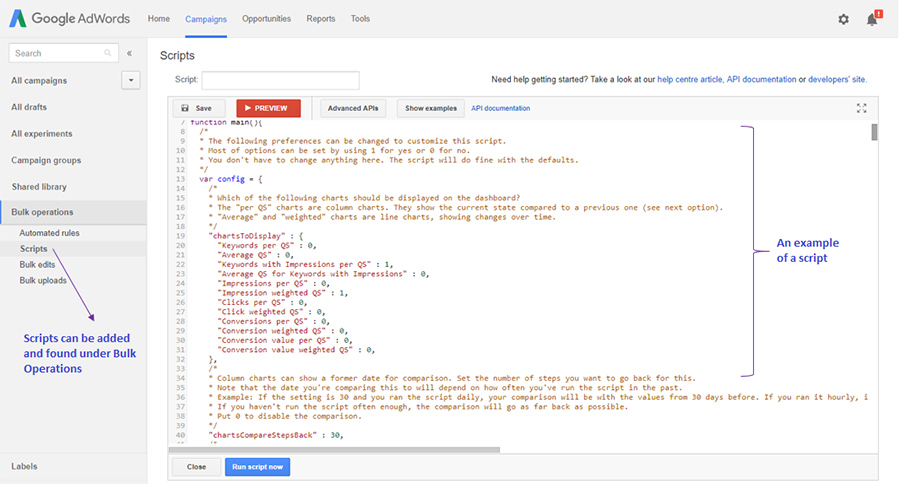The height and width of the screenshot is (484, 900).
Task: Visit the developers' site link
Action: click(x=836, y=79)
